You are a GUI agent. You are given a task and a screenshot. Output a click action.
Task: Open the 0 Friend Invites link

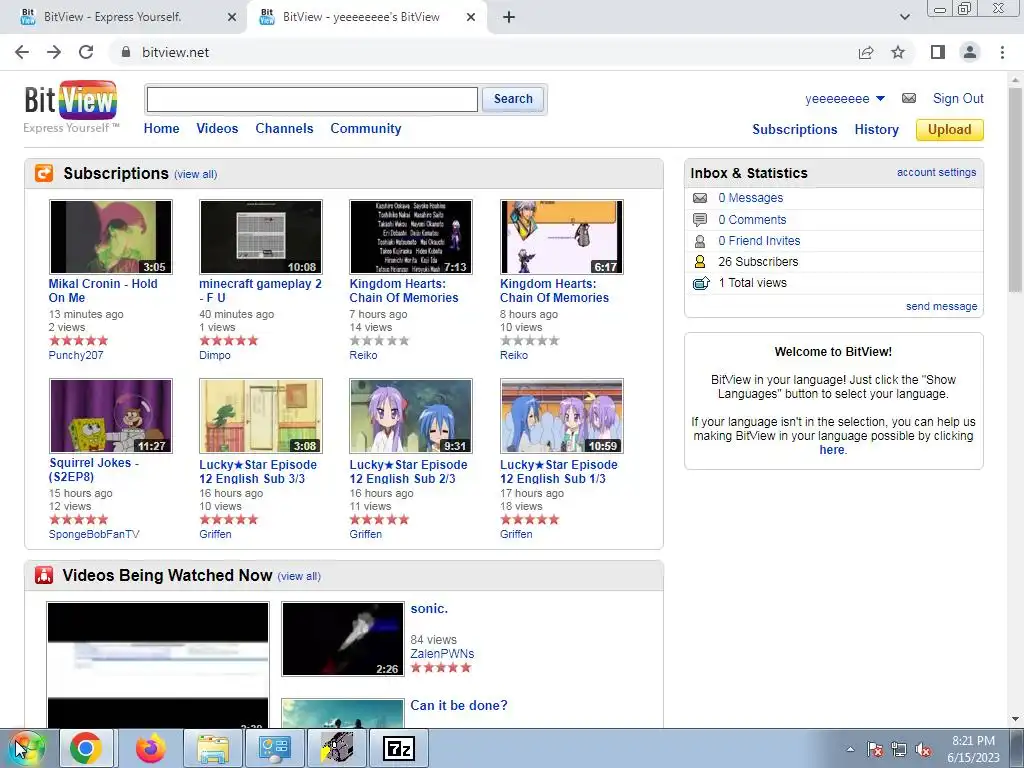tap(759, 241)
